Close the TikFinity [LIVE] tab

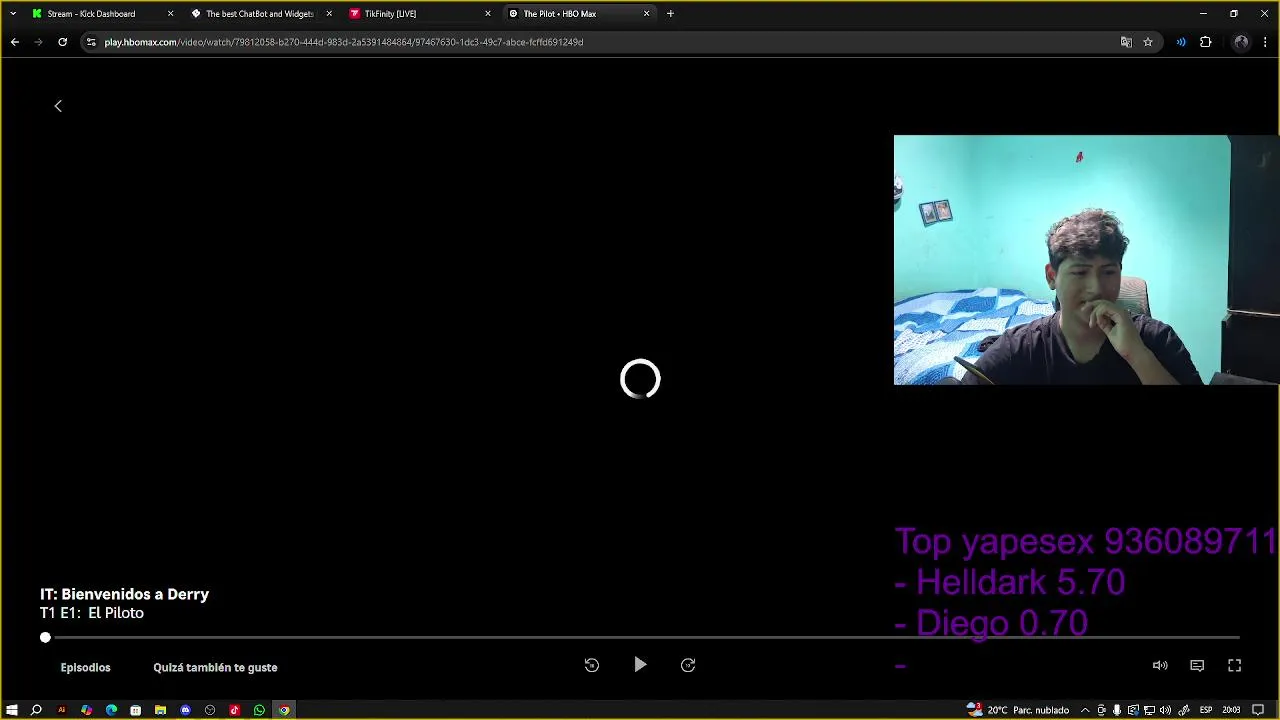pyautogui.click(x=488, y=14)
